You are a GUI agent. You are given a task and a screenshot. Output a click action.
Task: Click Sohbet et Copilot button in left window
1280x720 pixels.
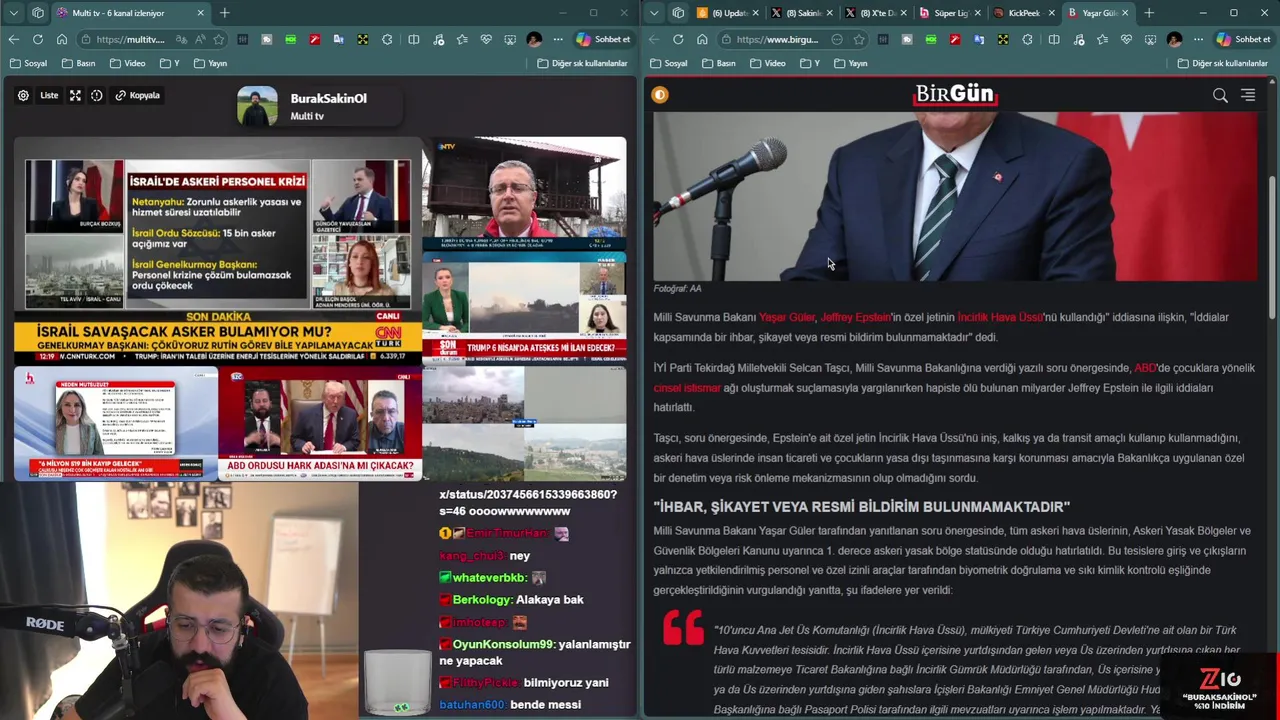click(x=603, y=39)
